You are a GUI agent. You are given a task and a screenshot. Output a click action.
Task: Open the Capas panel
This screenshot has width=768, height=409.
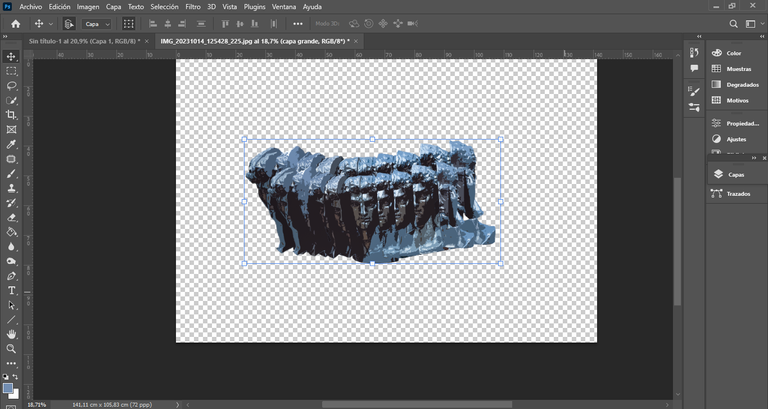736,174
